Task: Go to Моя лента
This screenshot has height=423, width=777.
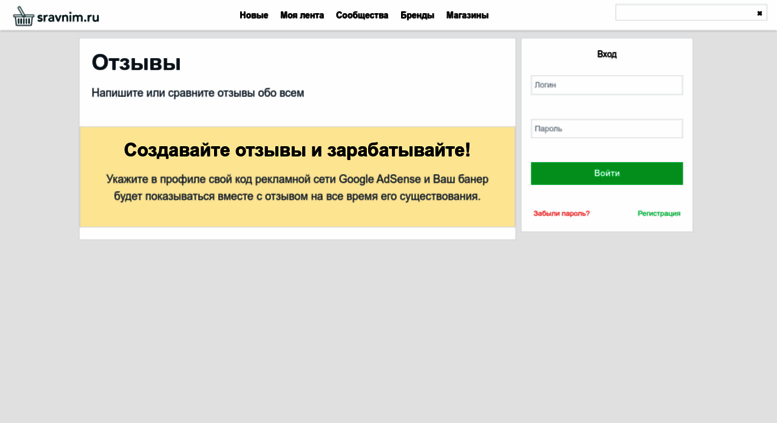Action: pyautogui.click(x=302, y=15)
